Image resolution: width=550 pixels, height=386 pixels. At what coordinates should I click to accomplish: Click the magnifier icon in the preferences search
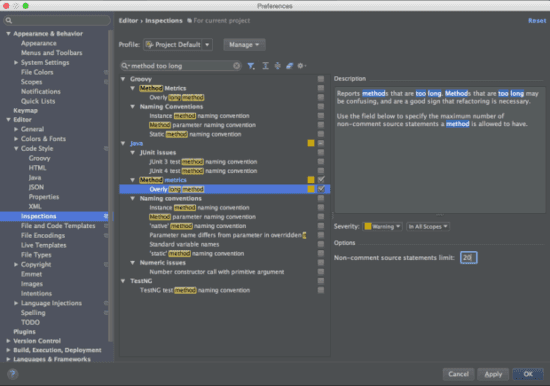[9, 21]
